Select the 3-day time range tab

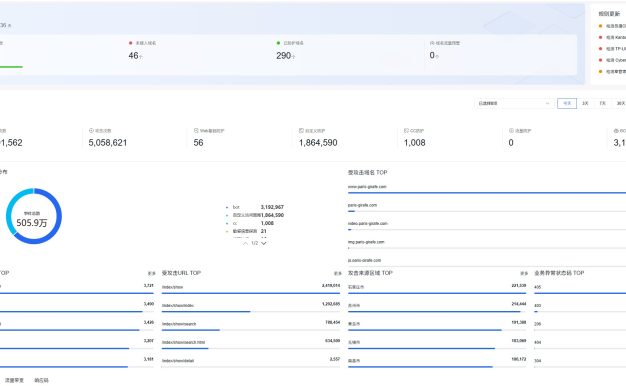click(585, 103)
